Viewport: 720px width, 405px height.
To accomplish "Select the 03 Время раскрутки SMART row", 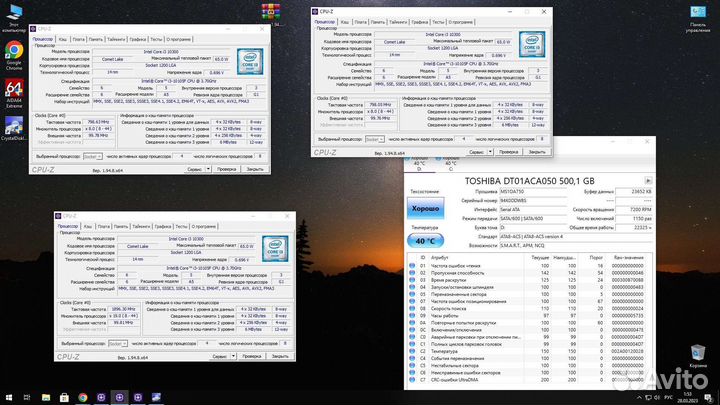I will (x=528, y=280).
